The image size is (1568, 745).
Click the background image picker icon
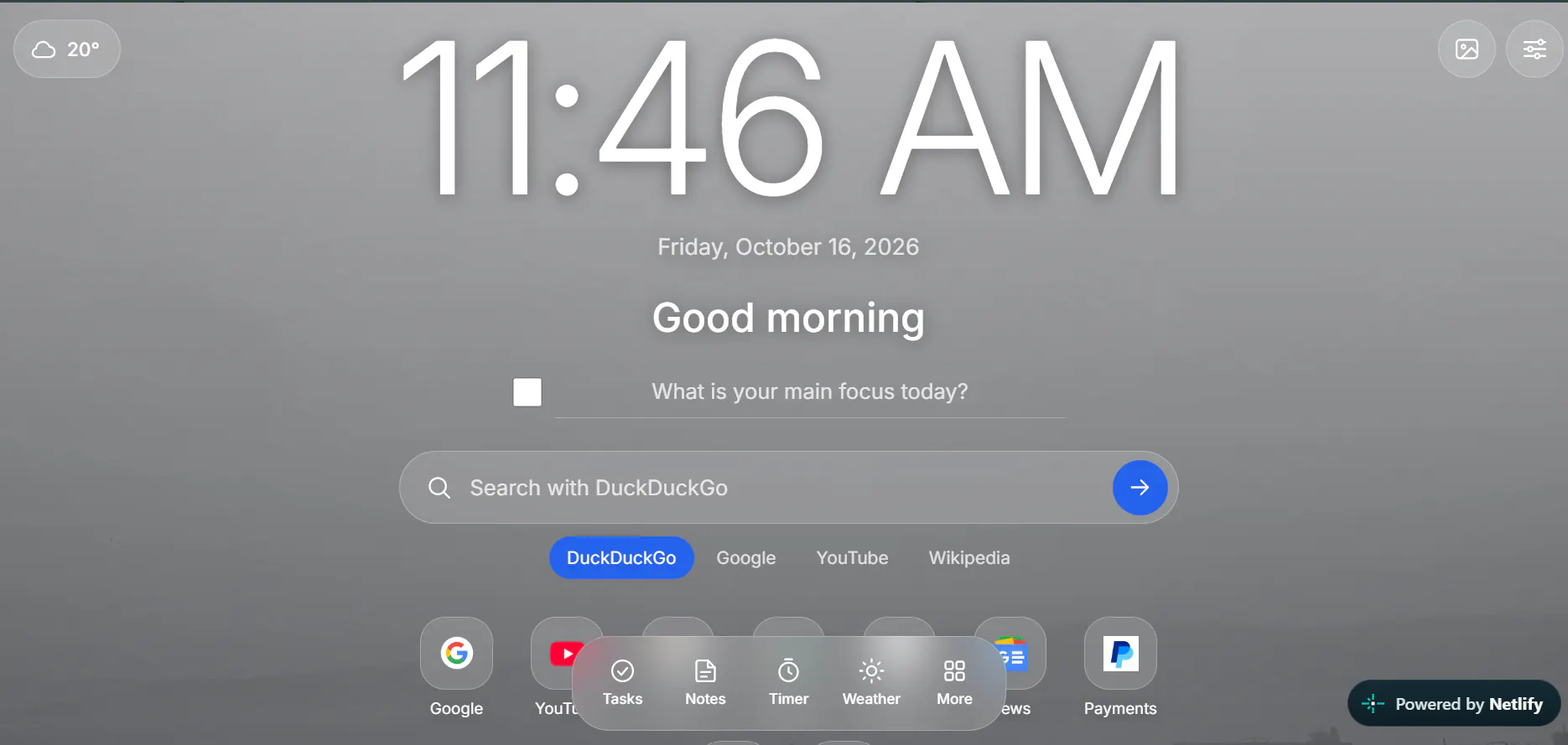(1467, 49)
